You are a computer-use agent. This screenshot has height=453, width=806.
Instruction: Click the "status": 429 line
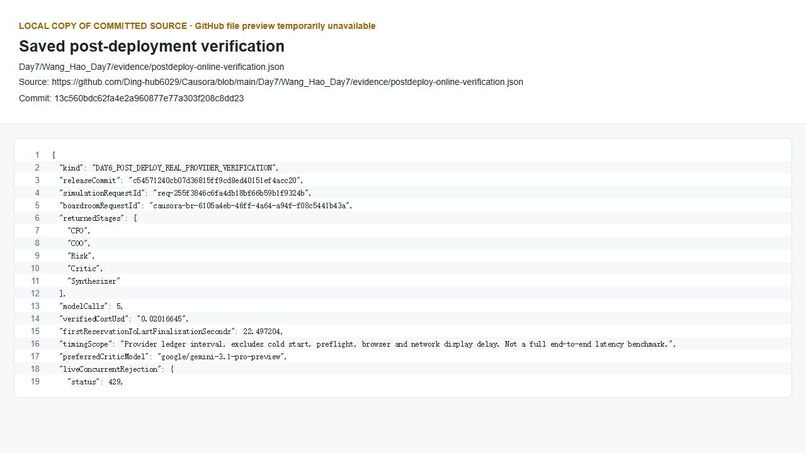95,382
